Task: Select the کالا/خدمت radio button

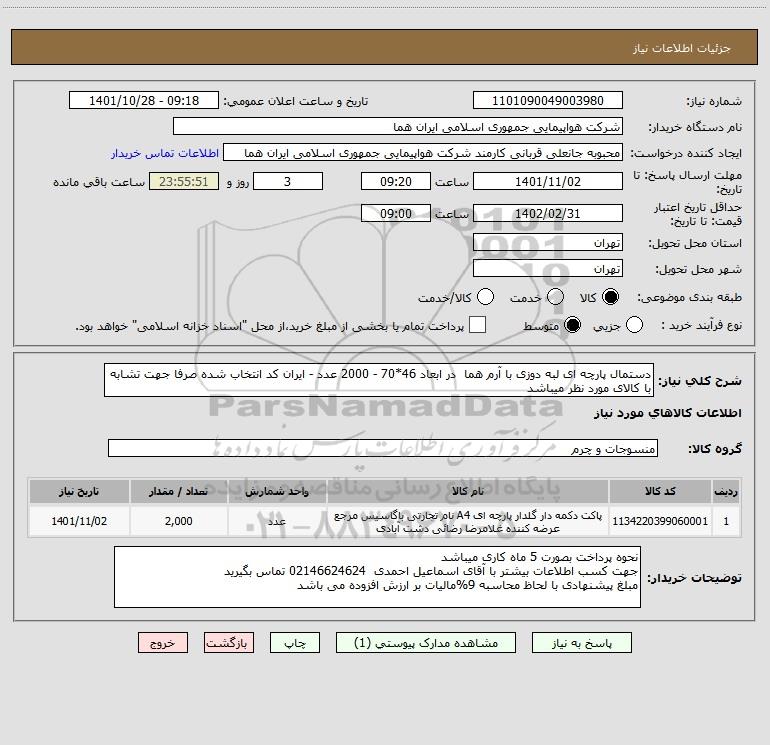Action: (x=486, y=297)
